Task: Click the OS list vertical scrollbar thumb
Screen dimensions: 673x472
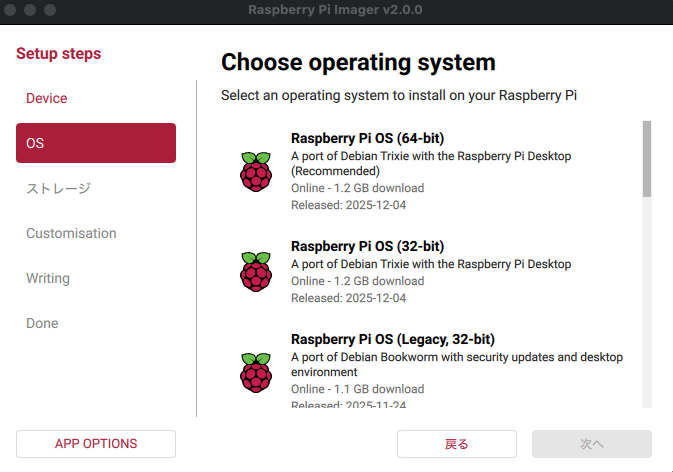Action: 647,158
